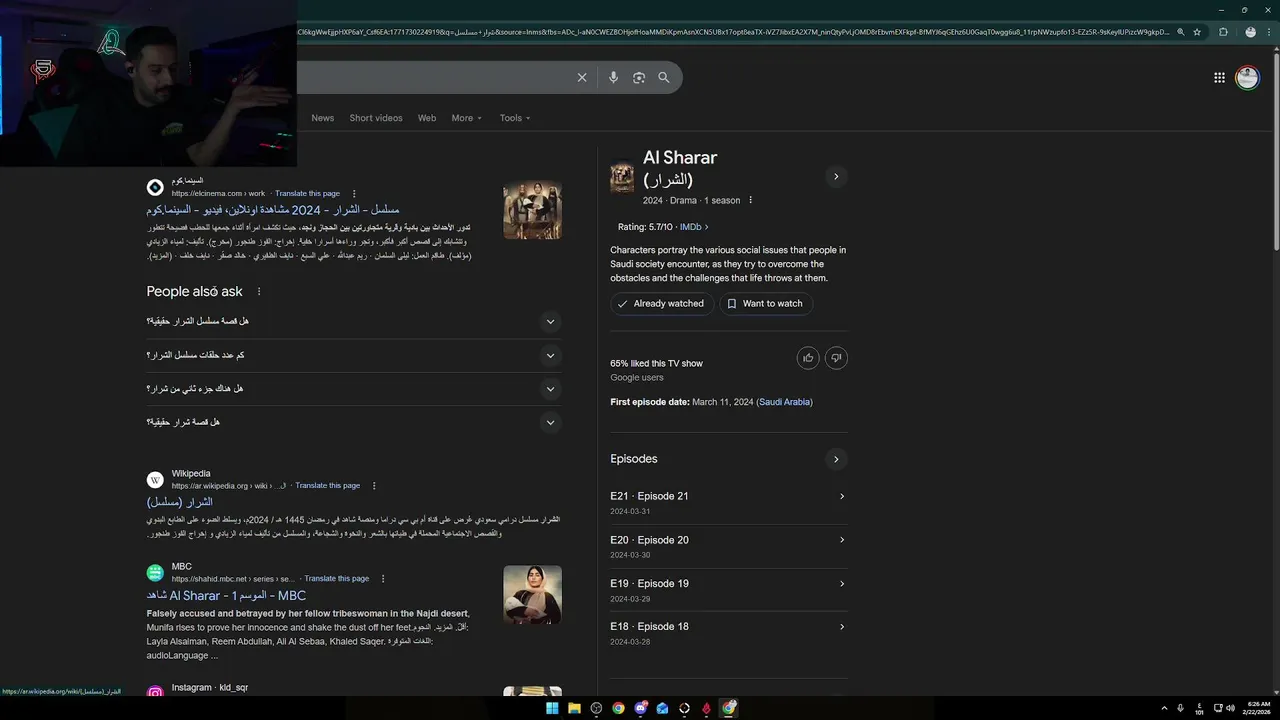The width and height of the screenshot is (1280, 720).
Task: Expand question هل هناك جزء ثاني من شرار
Action: pyautogui.click(x=354, y=389)
